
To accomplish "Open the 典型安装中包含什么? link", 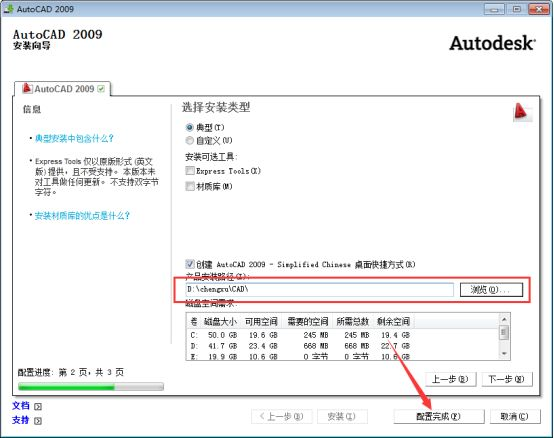I will (x=74, y=138).
